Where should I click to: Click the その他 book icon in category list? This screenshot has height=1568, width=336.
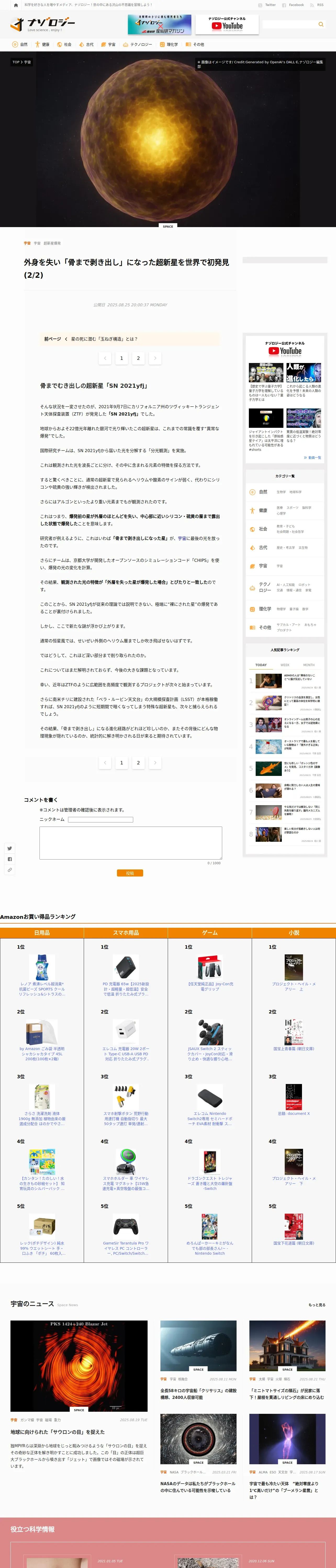click(253, 627)
